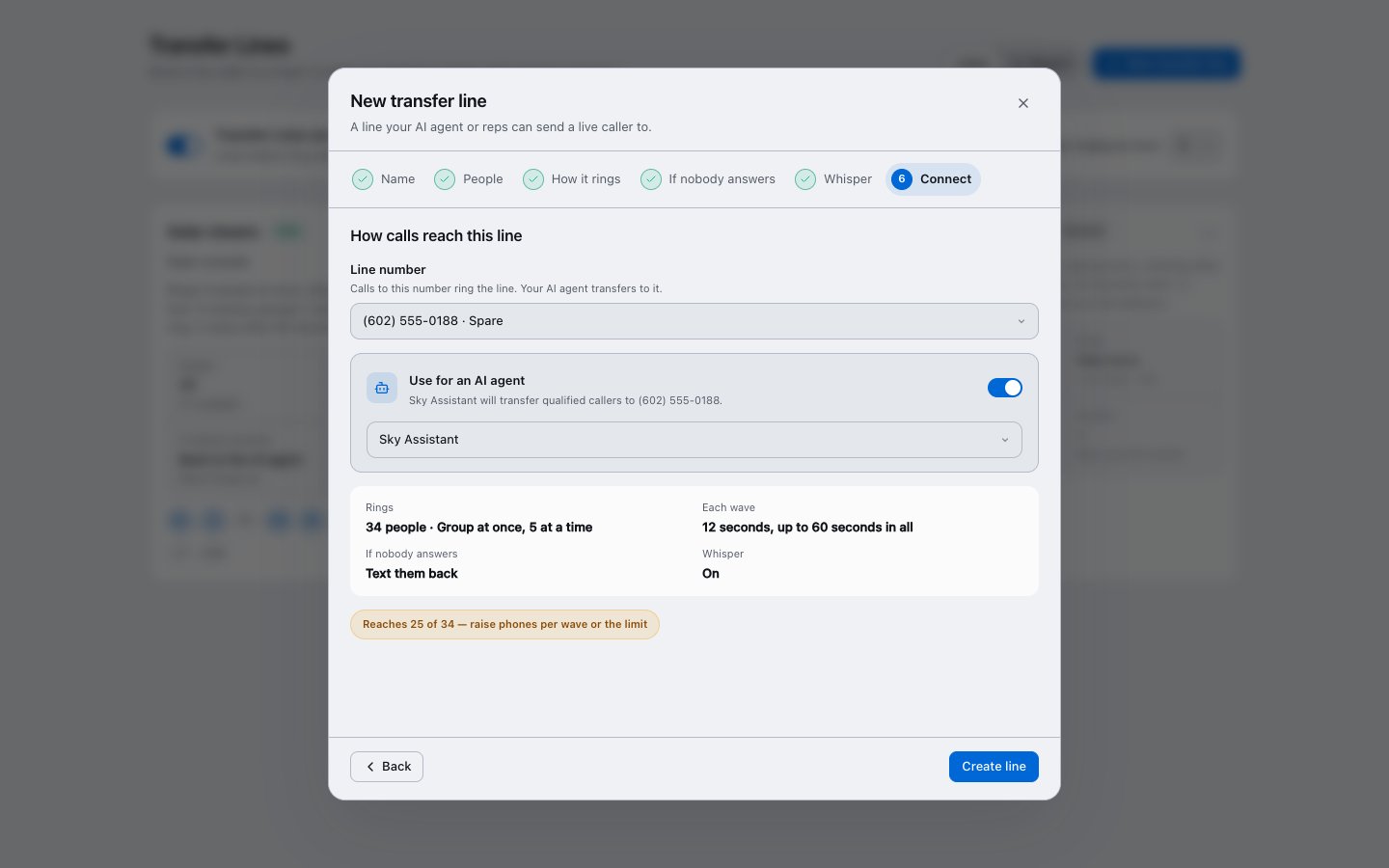1389x868 pixels.
Task: Click the 12 seconds wave summary
Action: pyautogui.click(x=807, y=528)
